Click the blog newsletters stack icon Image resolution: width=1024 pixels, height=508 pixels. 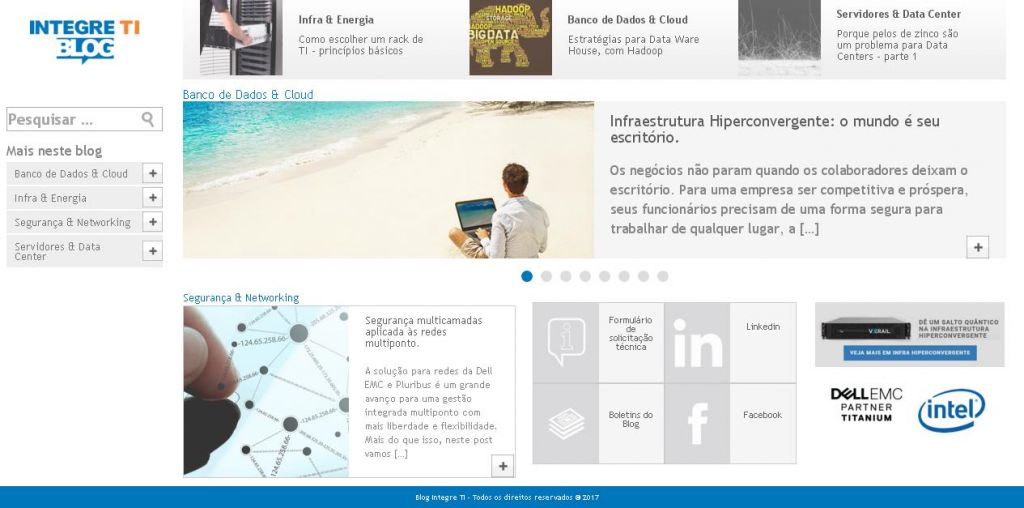click(566, 423)
